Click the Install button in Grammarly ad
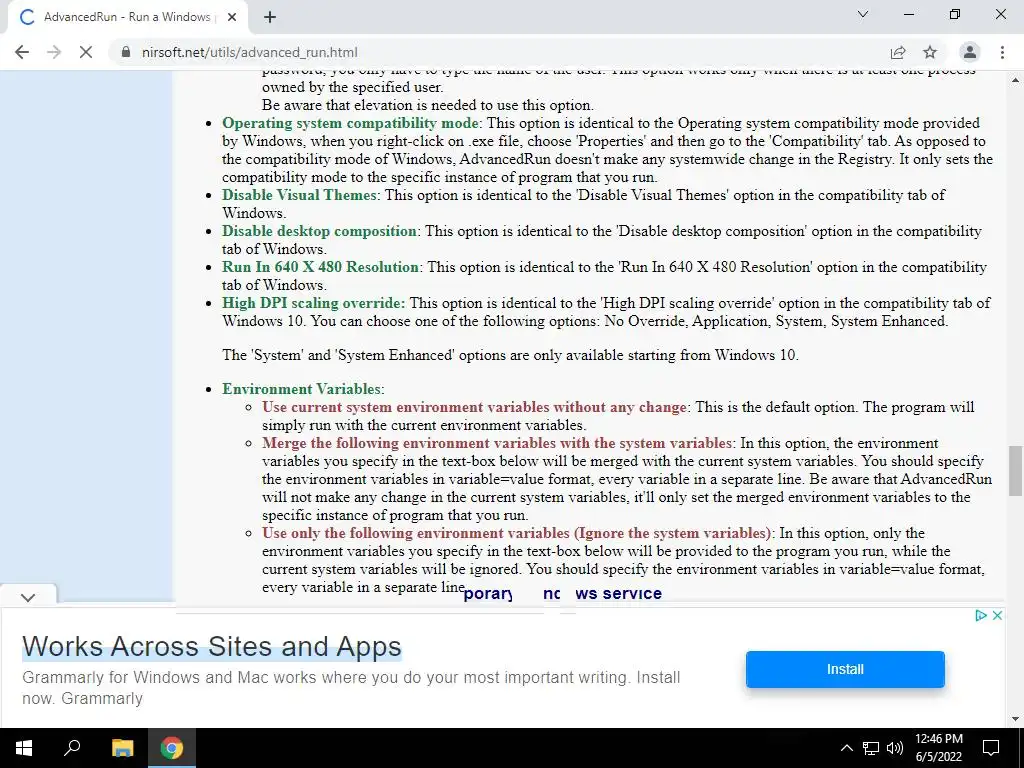1024x768 pixels. [845, 669]
